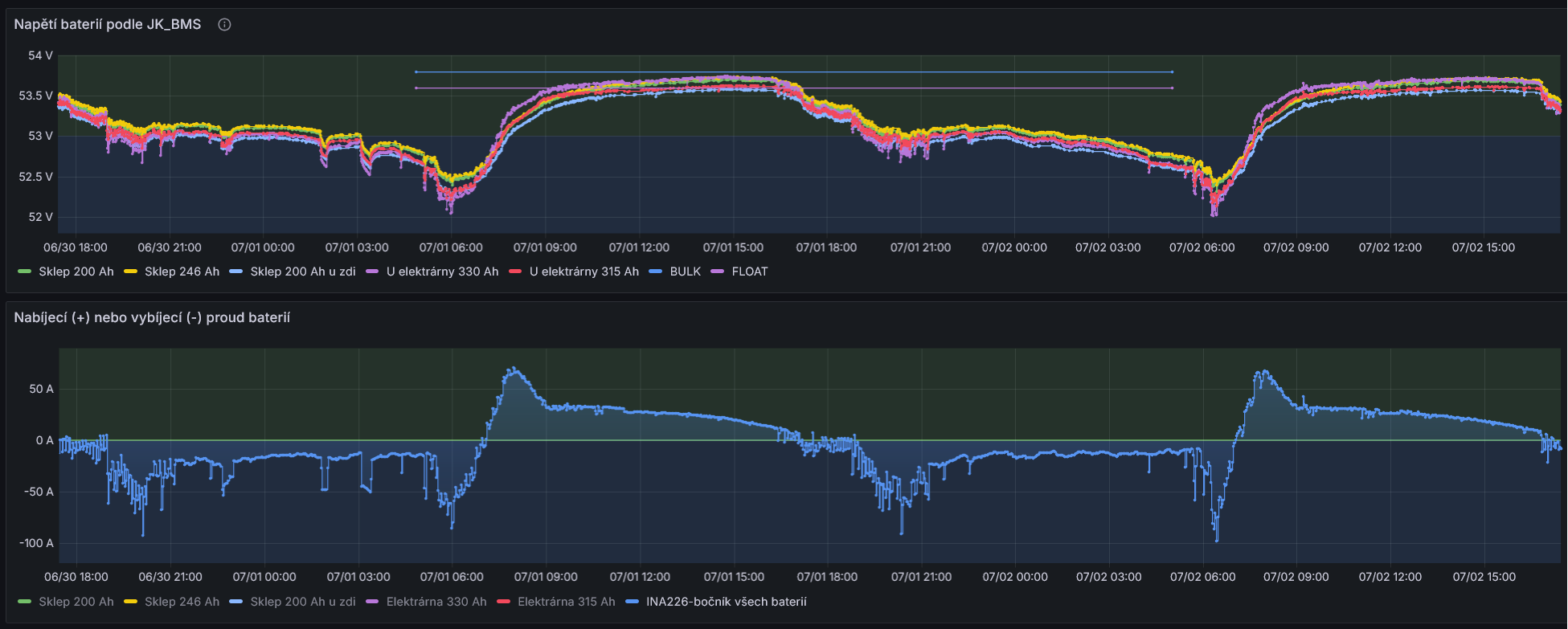
Task: Toggle Sklep 200 Ah series in voltage legend
Action: 76,272
